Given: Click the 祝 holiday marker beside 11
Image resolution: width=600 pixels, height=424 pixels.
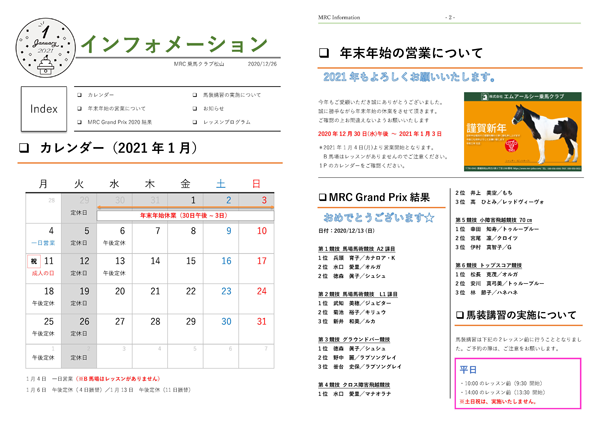Looking at the screenshot, I should pos(34,261).
